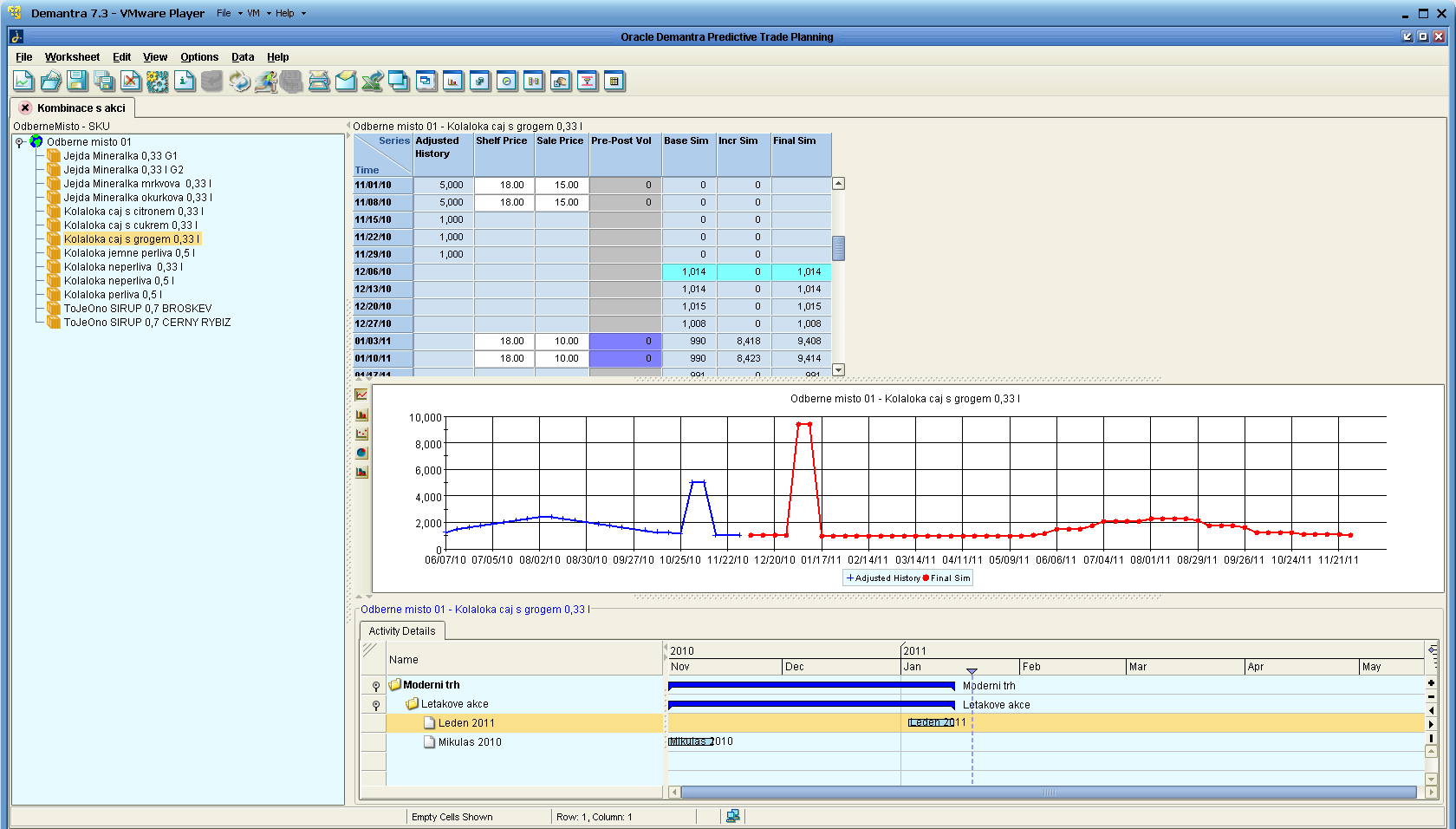Rerun the worksheet with the refresh arrows icon

[239, 82]
